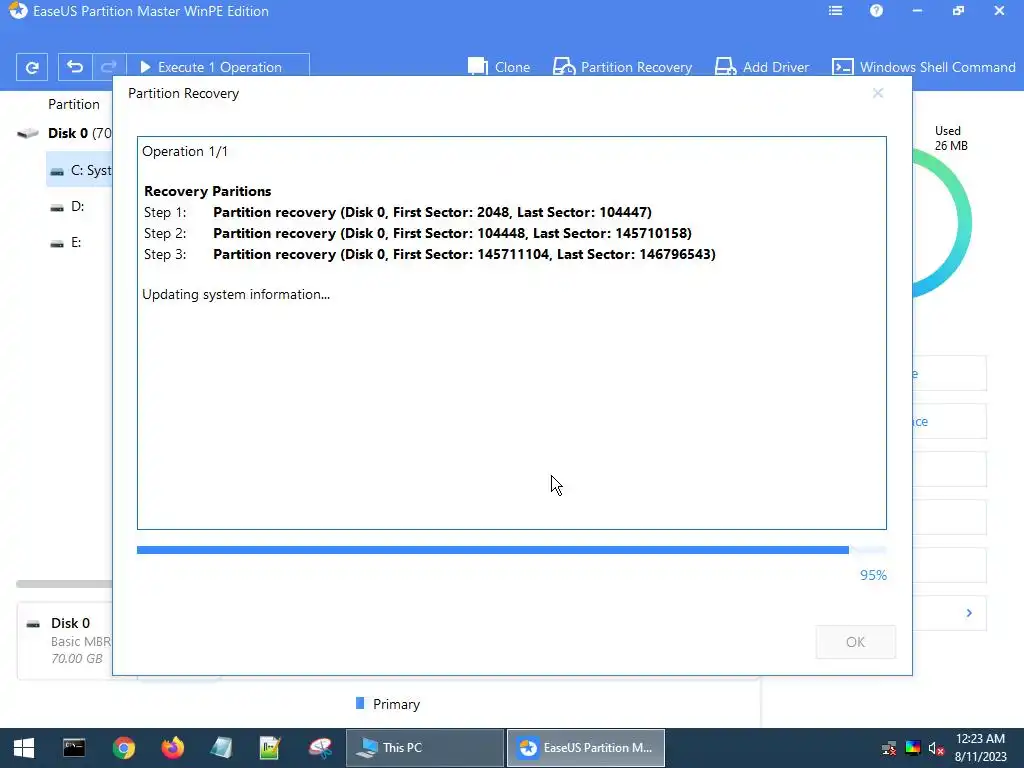Click the Updating system information message

236,295
